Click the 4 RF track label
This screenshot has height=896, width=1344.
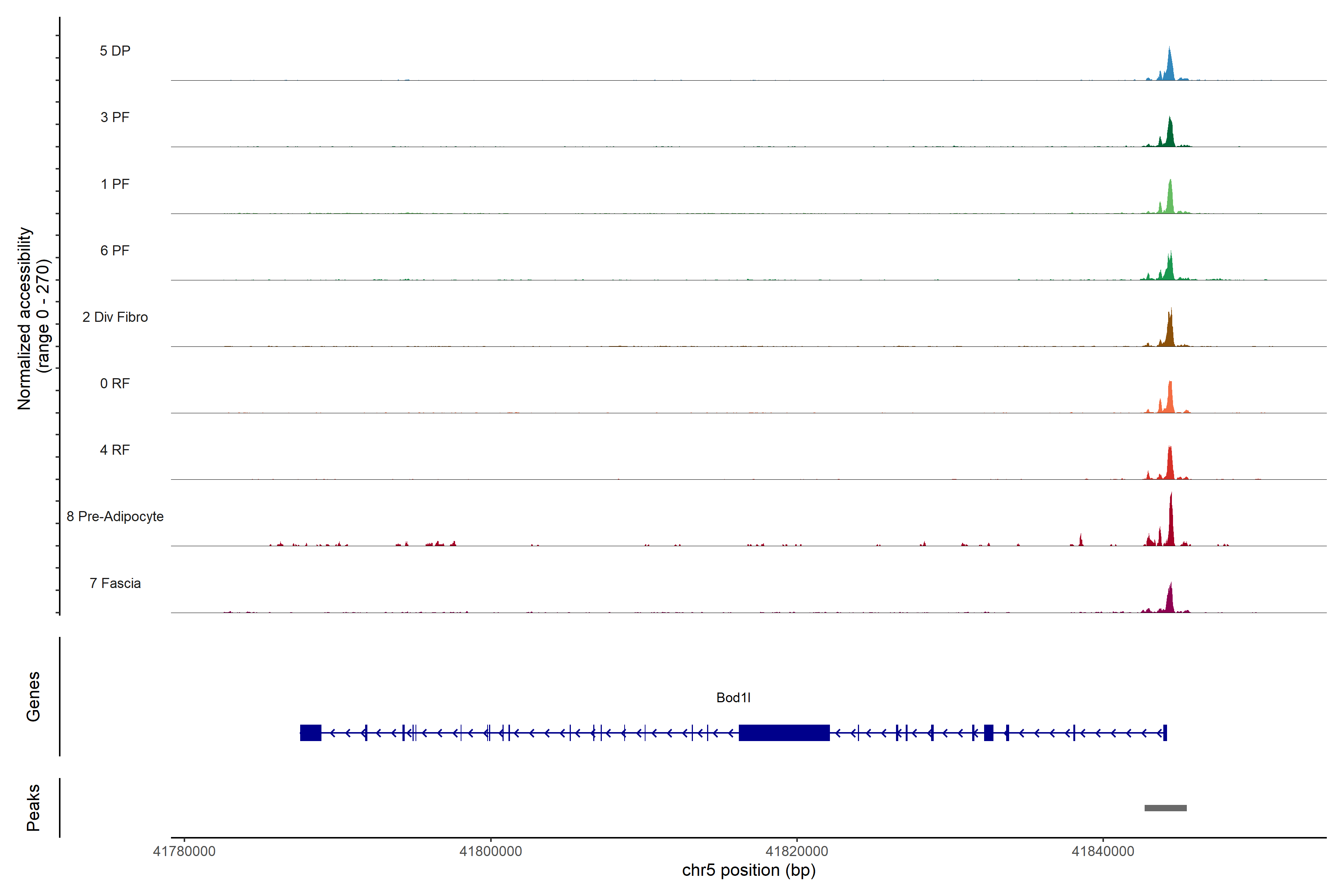(x=115, y=450)
